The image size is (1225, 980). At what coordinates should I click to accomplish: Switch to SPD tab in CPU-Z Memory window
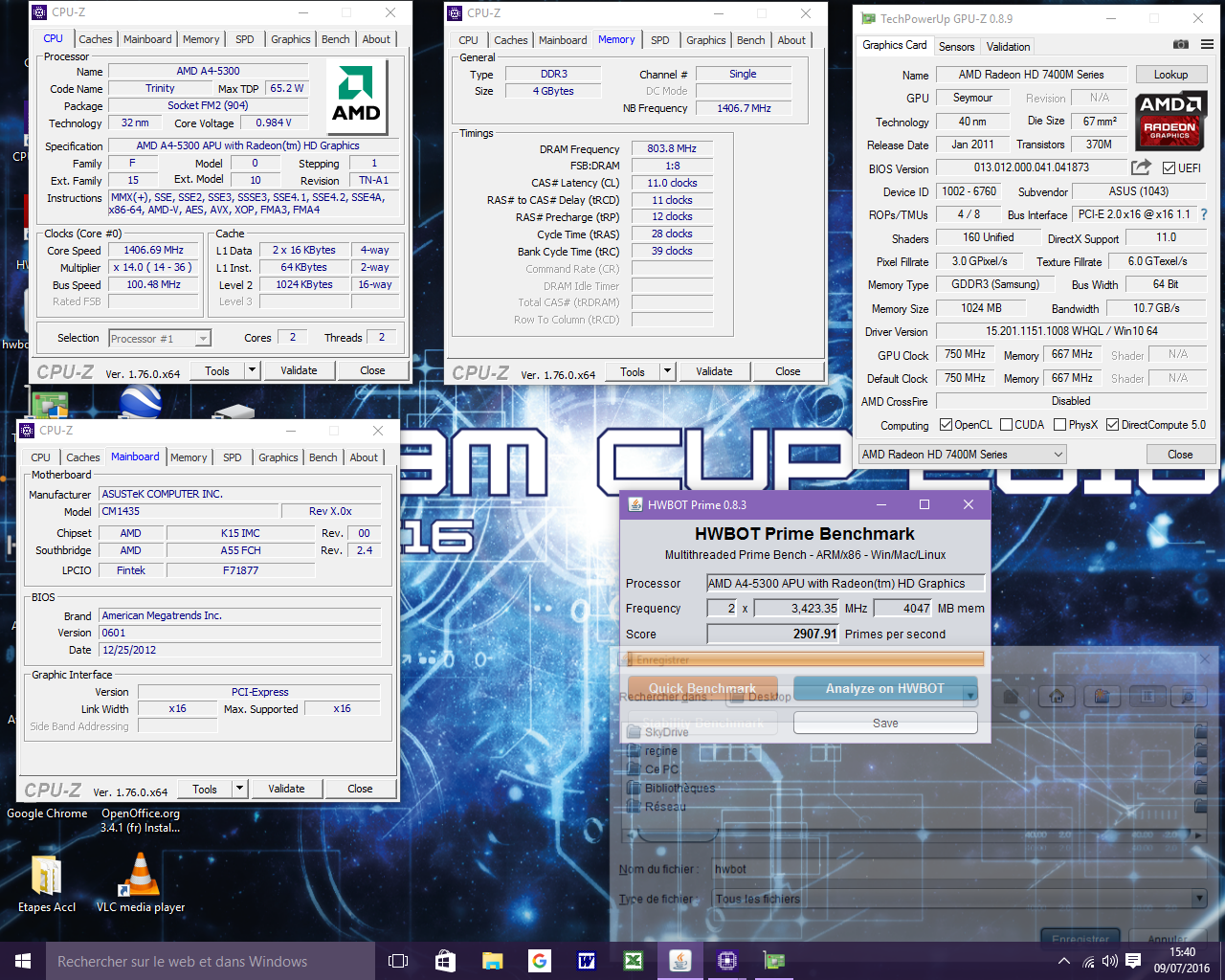pyautogui.click(x=660, y=40)
